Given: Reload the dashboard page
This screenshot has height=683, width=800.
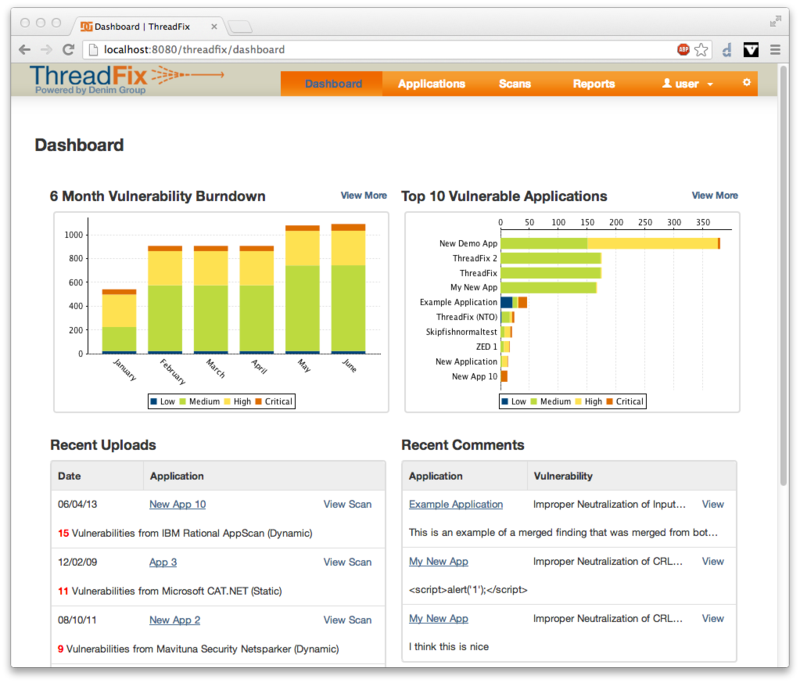Looking at the screenshot, I should [67, 48].
